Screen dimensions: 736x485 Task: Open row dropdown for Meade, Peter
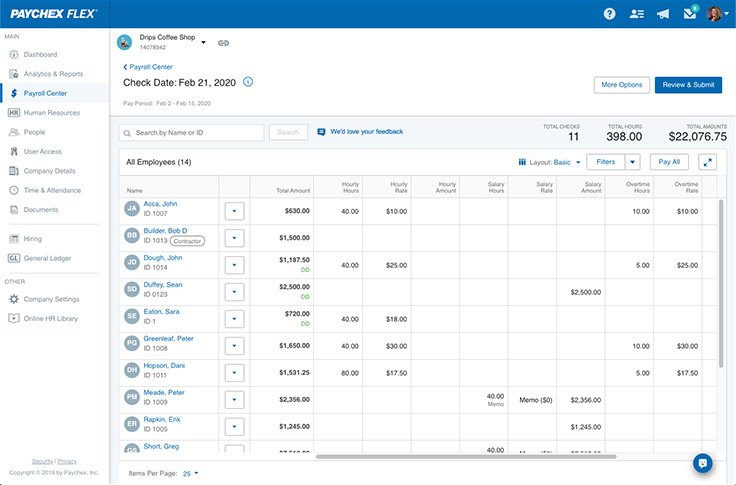(x=234, y=400)
